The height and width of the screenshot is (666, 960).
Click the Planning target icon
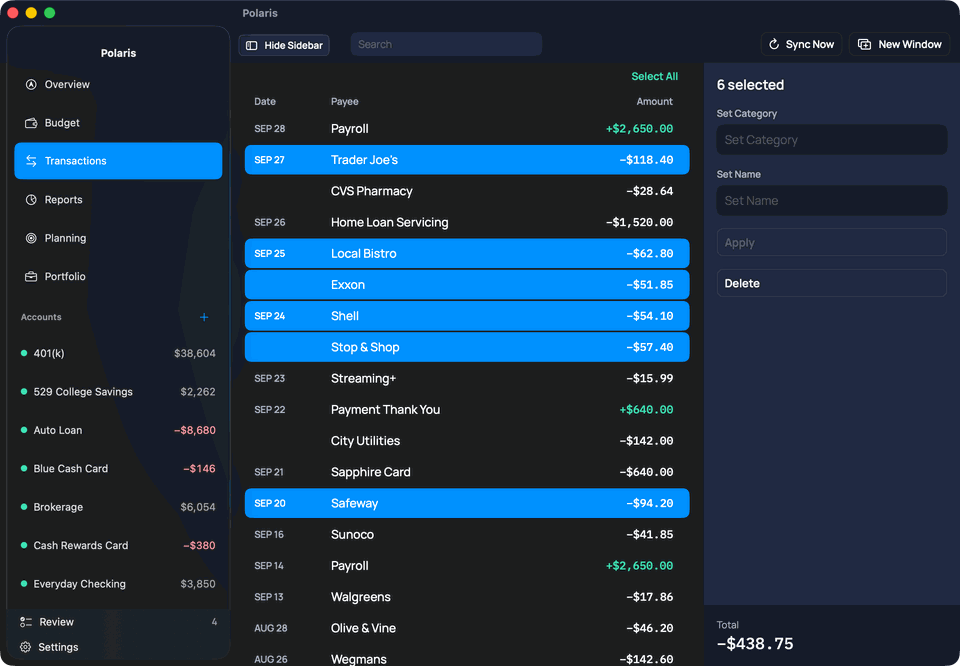31,238
